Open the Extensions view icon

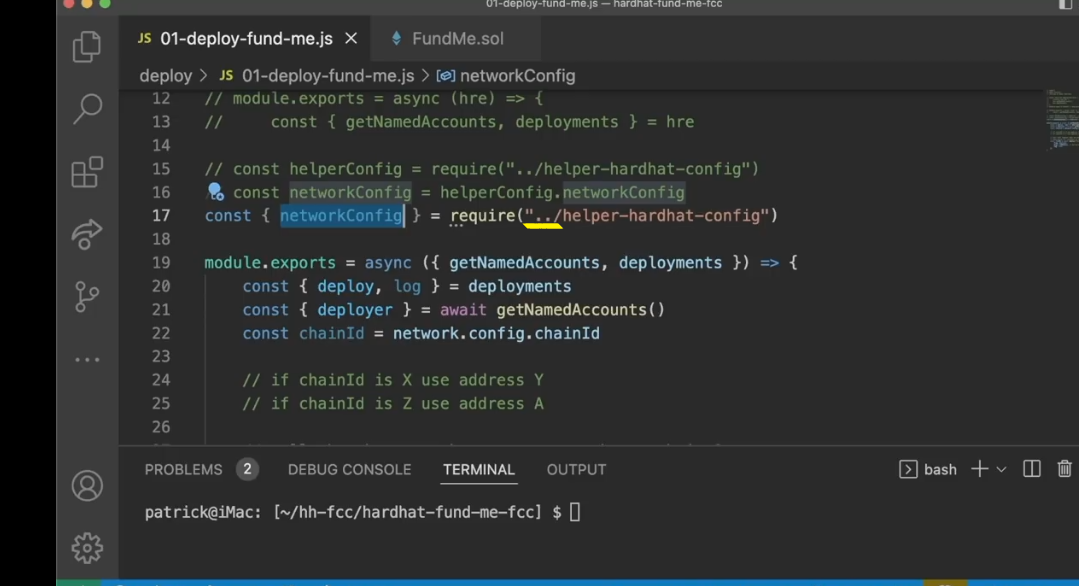87,171
